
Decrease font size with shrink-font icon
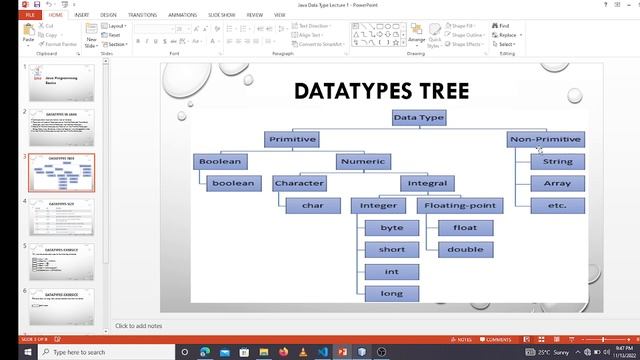pos(205,29)
